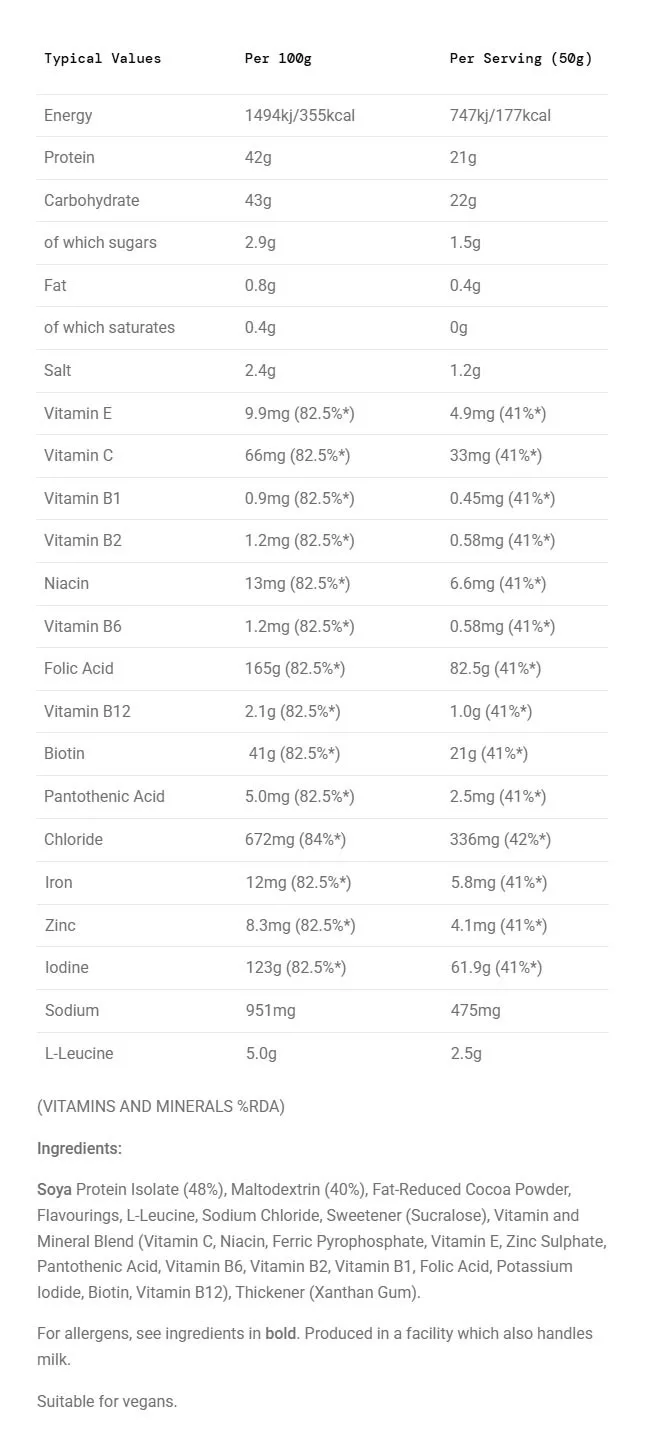Select the Per 100g column header
The image size is (651, 1447).
coord(278,58)
